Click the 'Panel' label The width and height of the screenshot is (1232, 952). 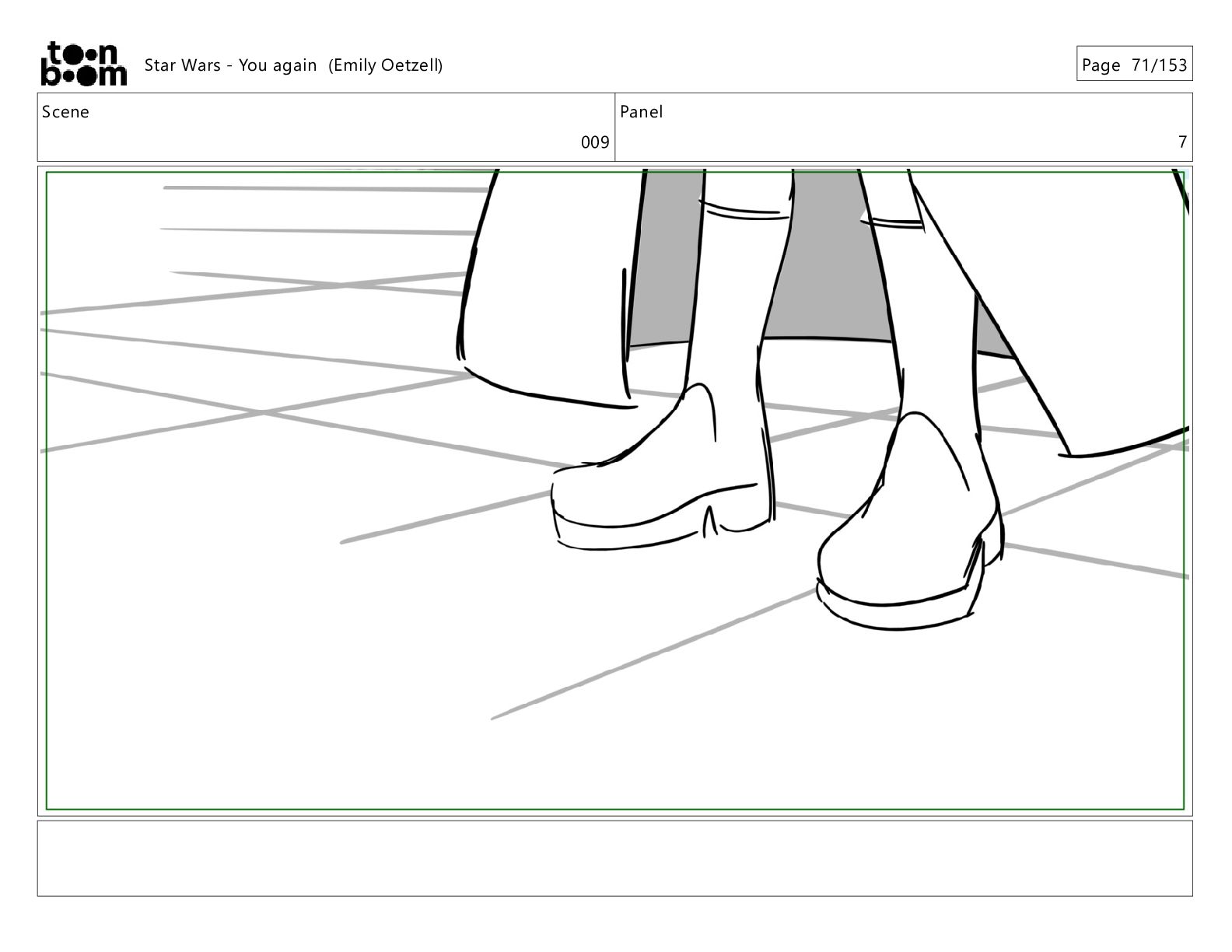[x=641, y=112]
